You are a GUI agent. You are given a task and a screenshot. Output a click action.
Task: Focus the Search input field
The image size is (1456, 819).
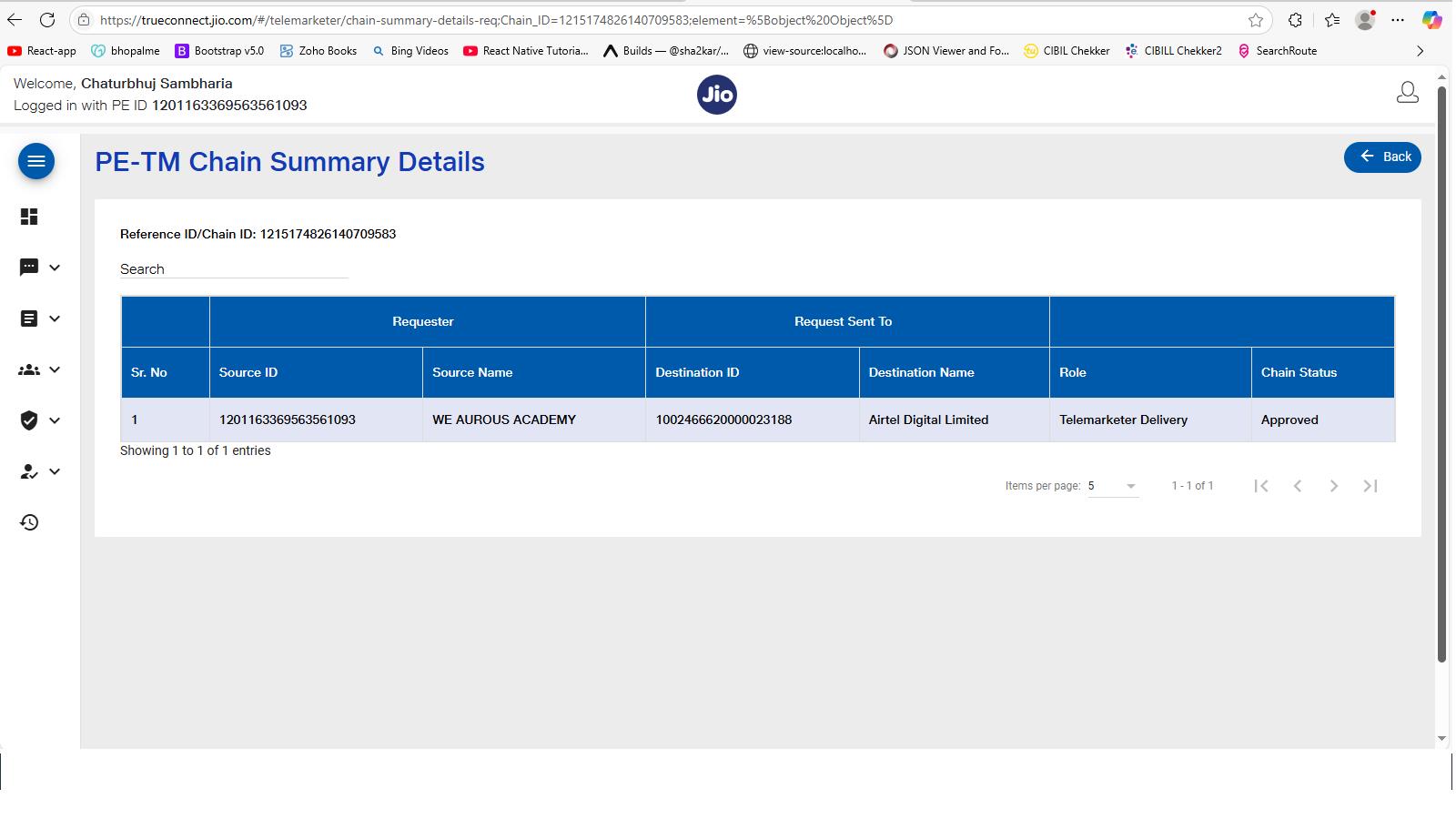(234, 269)
